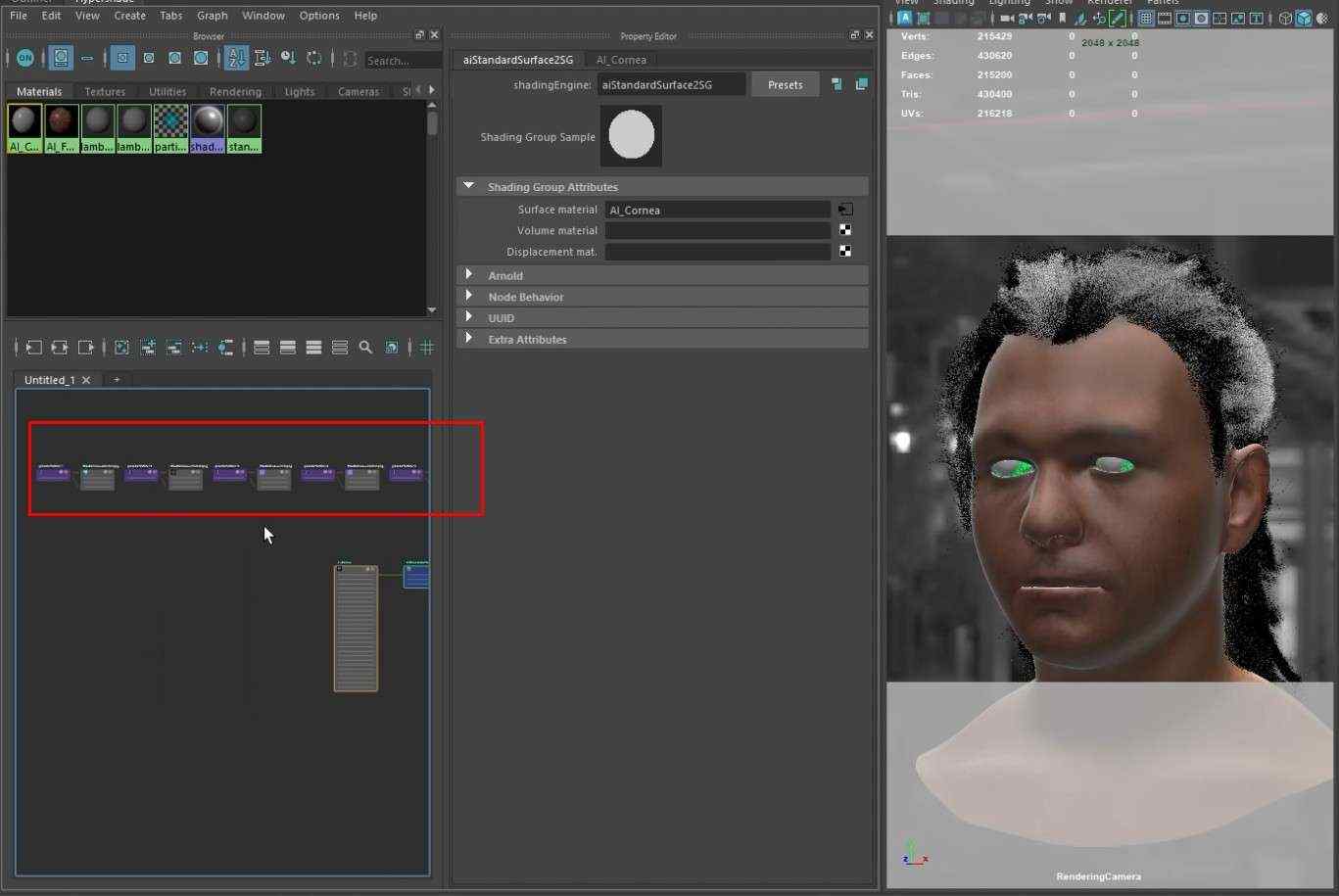This screenshot has width=1339, height=896.
Task: Click the Volume material map button
Action: [845, 230]
